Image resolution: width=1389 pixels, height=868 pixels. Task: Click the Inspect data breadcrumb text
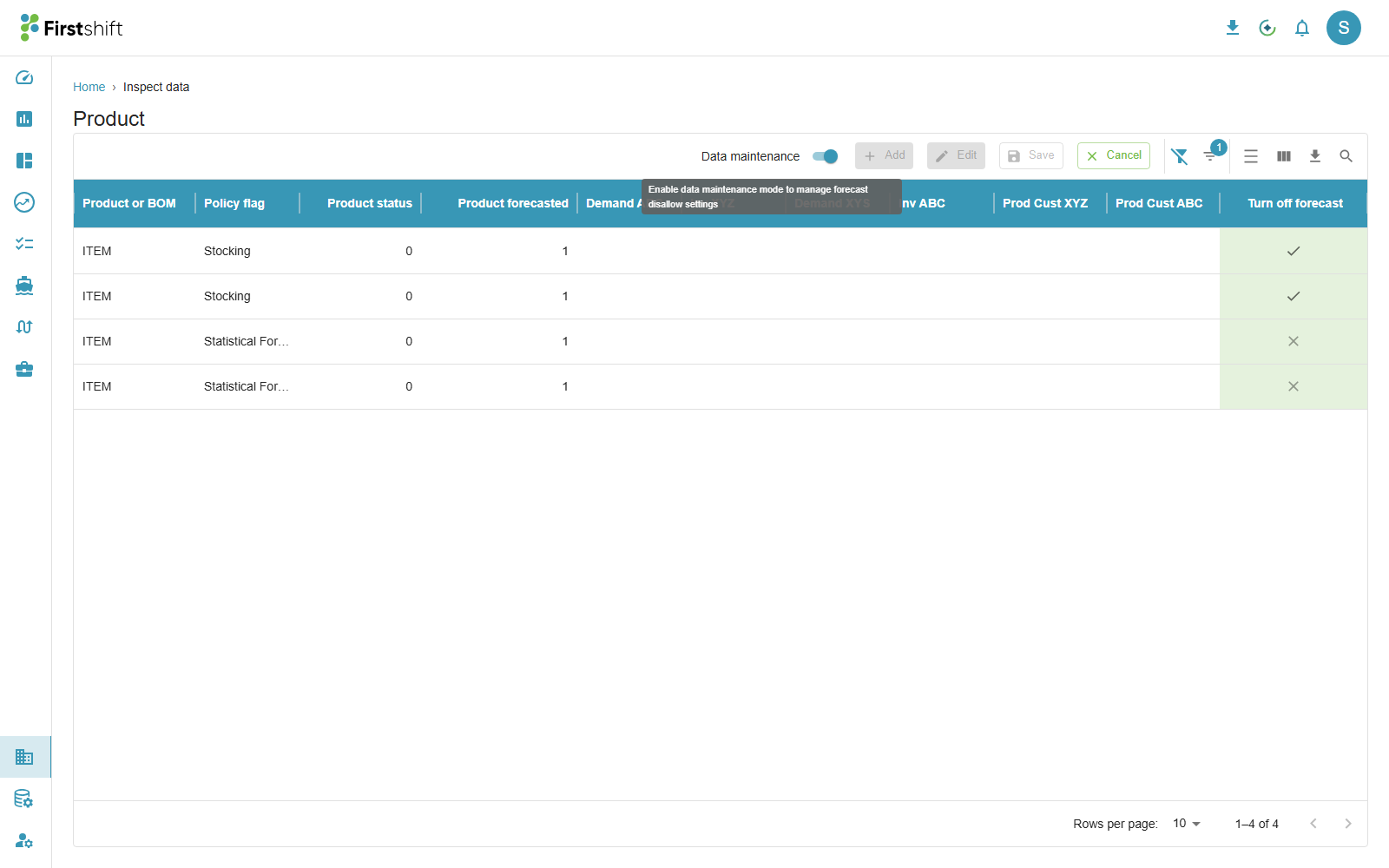click(x=156, y=87)
